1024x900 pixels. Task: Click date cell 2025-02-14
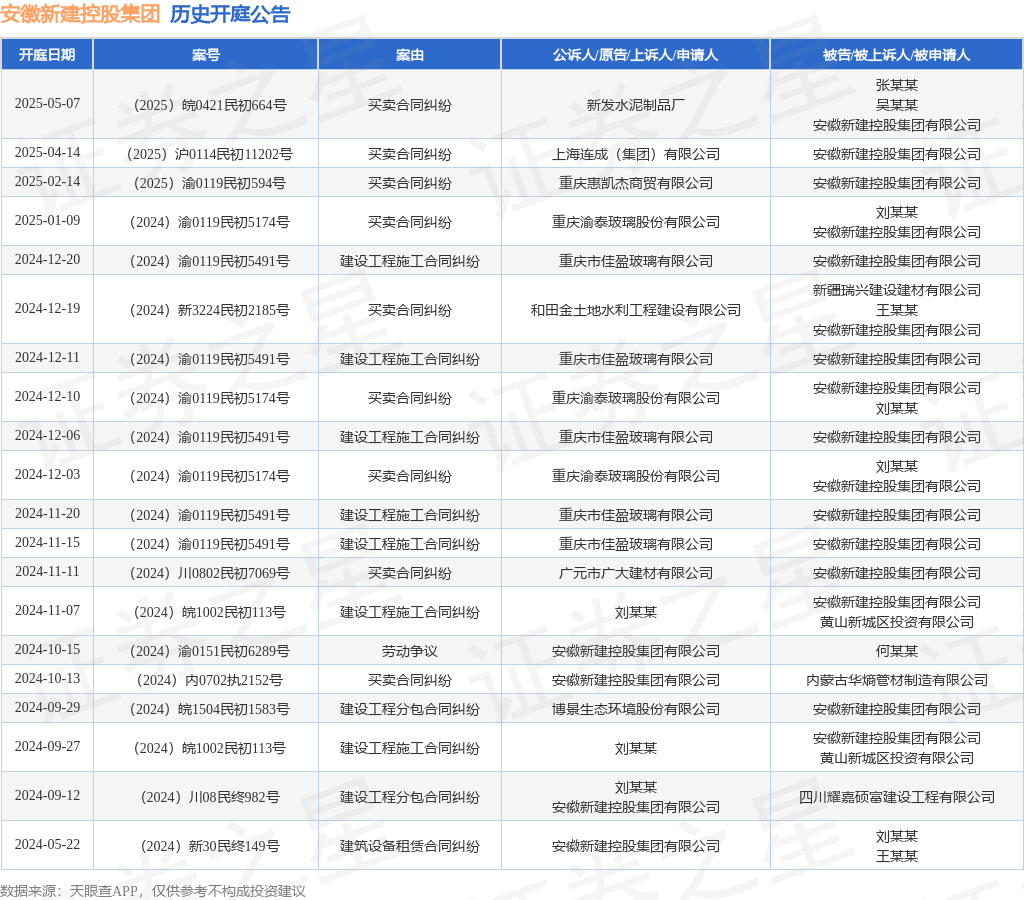[47, 182]
